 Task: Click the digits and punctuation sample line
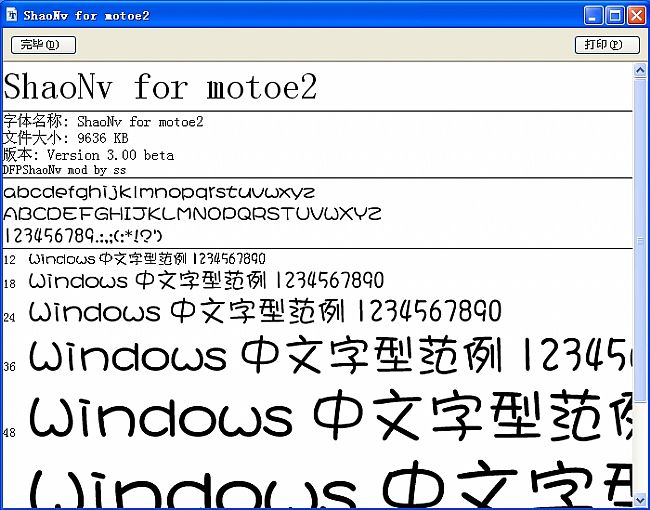(x=82, y=236)
